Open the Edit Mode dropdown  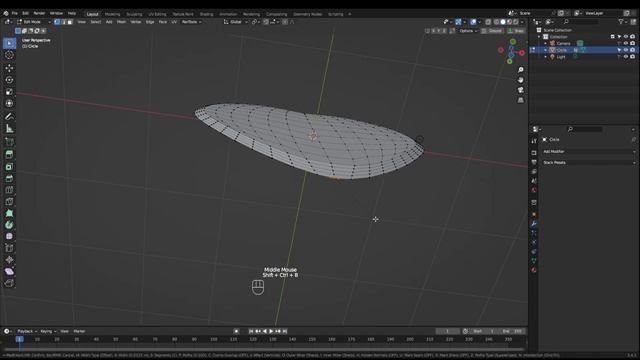point(34,22)
